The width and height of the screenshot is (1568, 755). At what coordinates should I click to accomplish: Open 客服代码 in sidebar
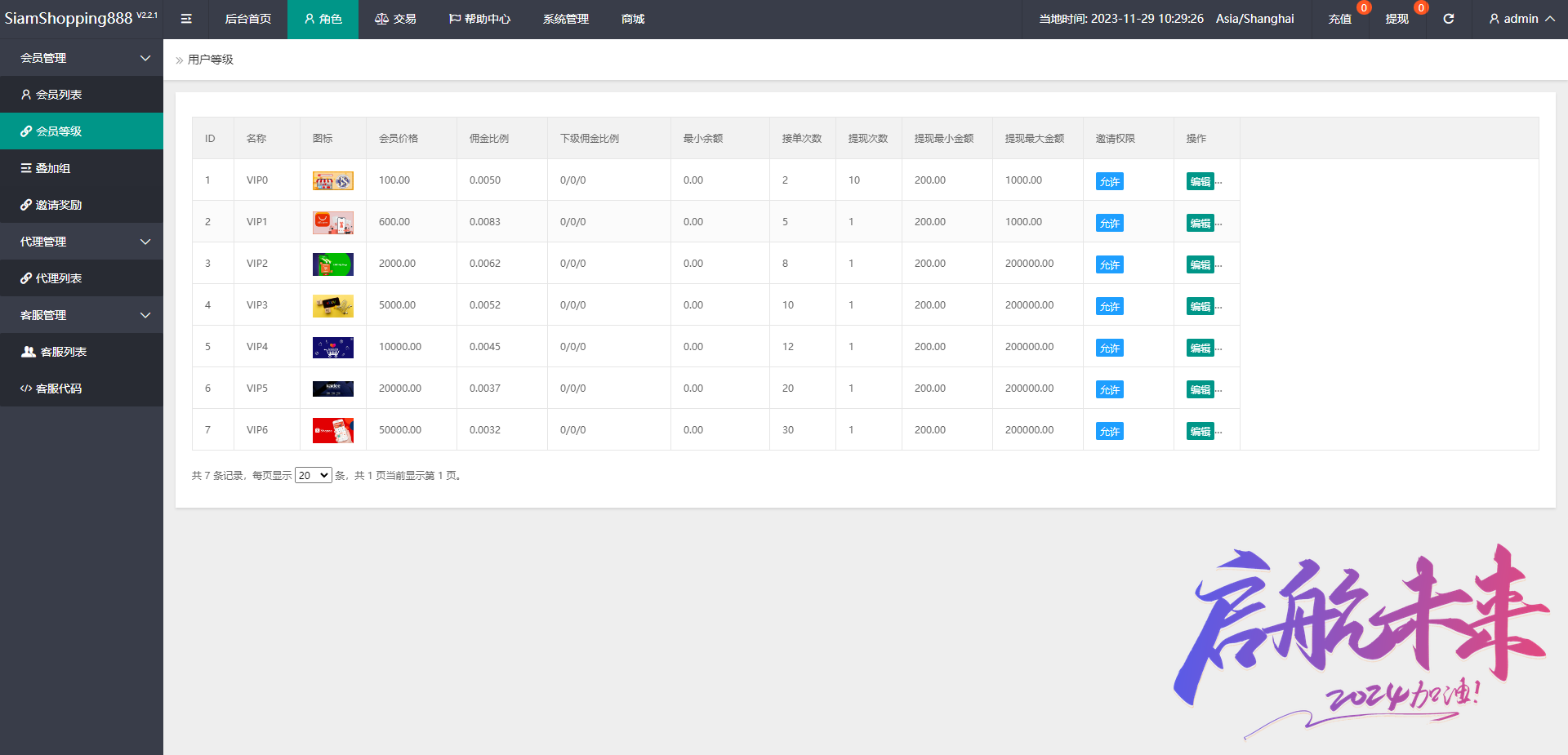pos(82,389)
